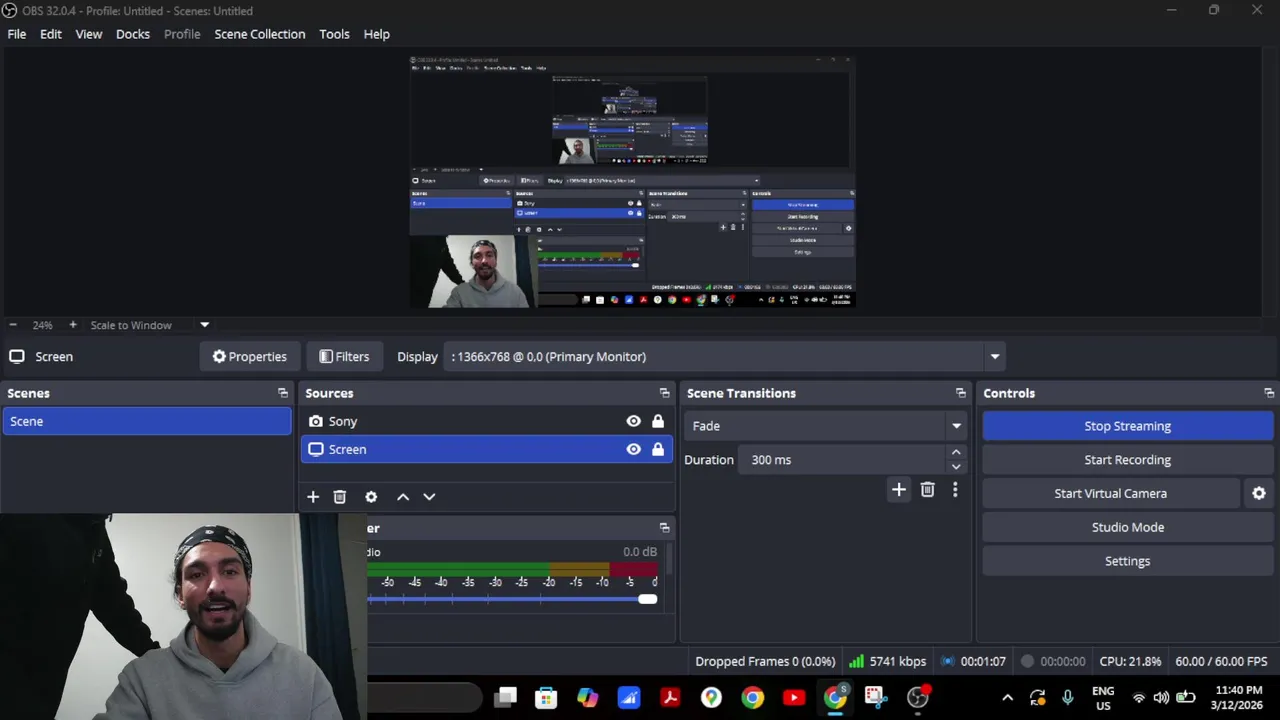The image size is (1280, 720).
Task: Expand the Display monitor dropdown
Action: (994, 356)
